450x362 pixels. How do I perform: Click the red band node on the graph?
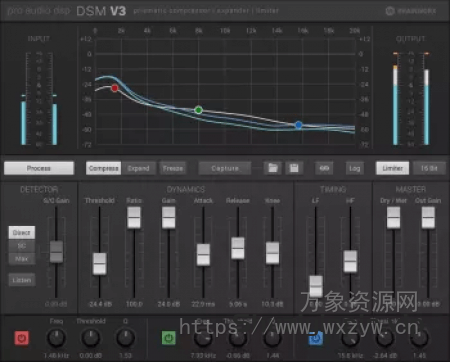tap(115, 88)
